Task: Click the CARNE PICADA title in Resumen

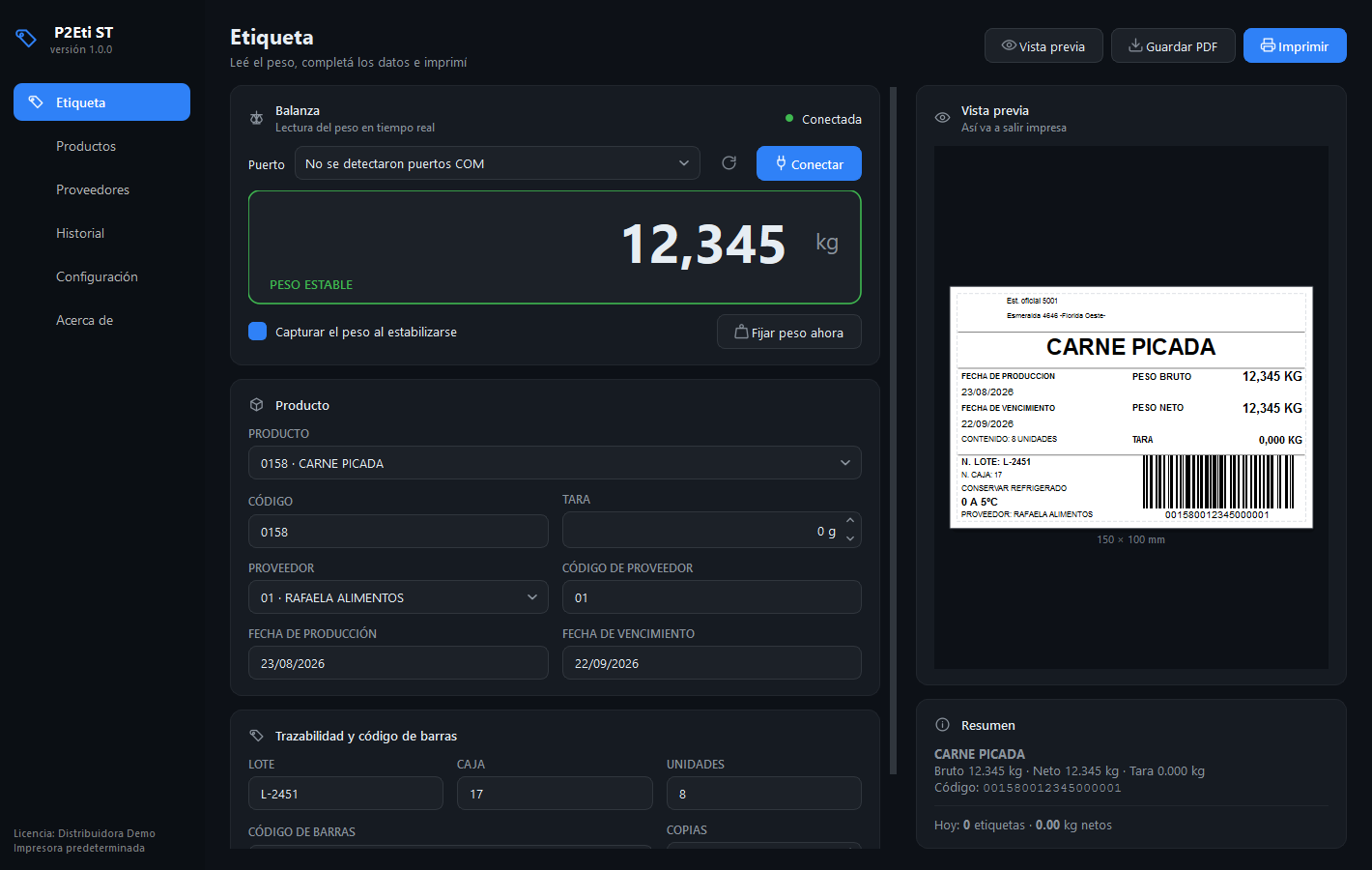Action: click(980, 754)
